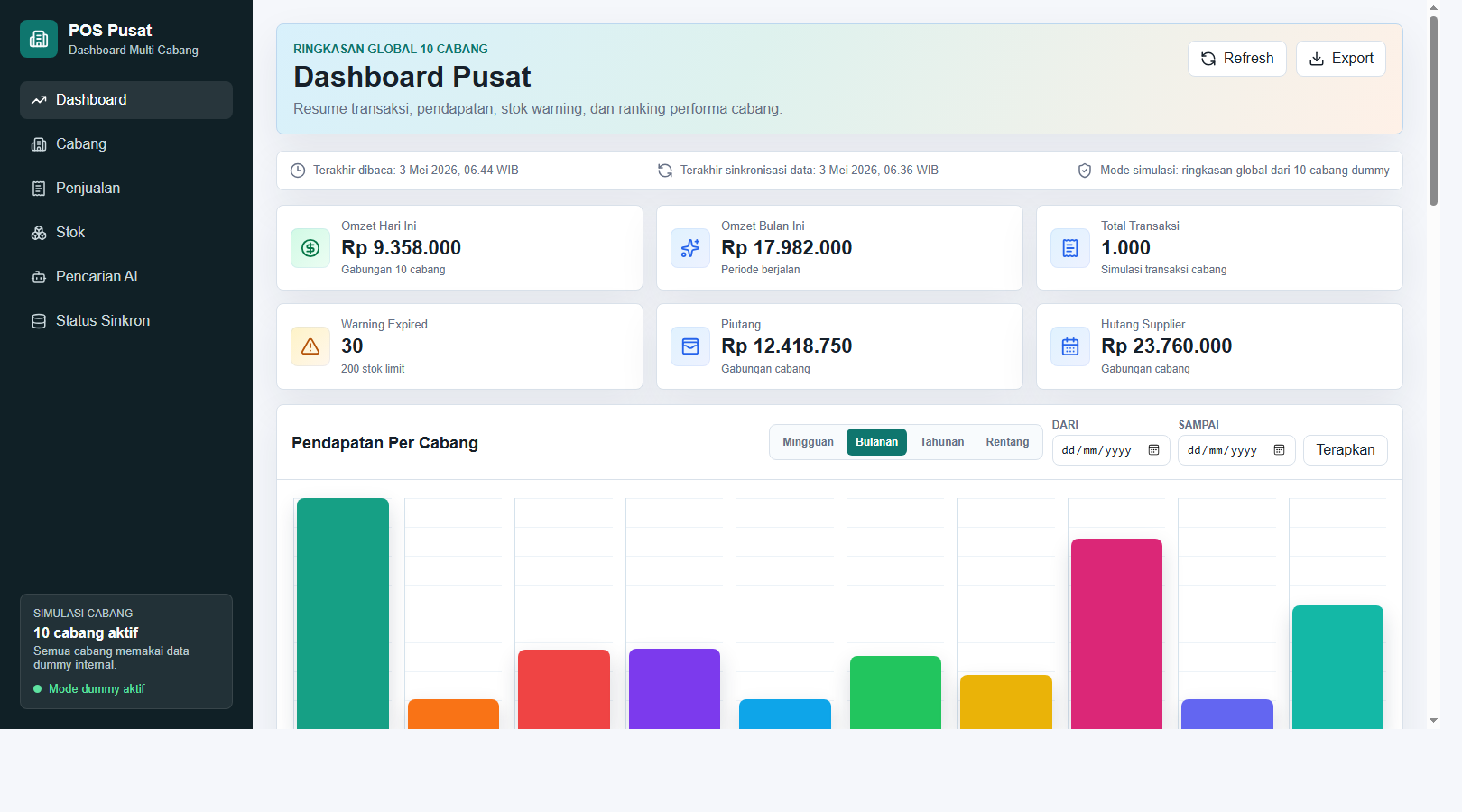Click the shield icon beside Mode simulasi
The width and height of the screenshot is (1462, 812).
coord(1085,171)
